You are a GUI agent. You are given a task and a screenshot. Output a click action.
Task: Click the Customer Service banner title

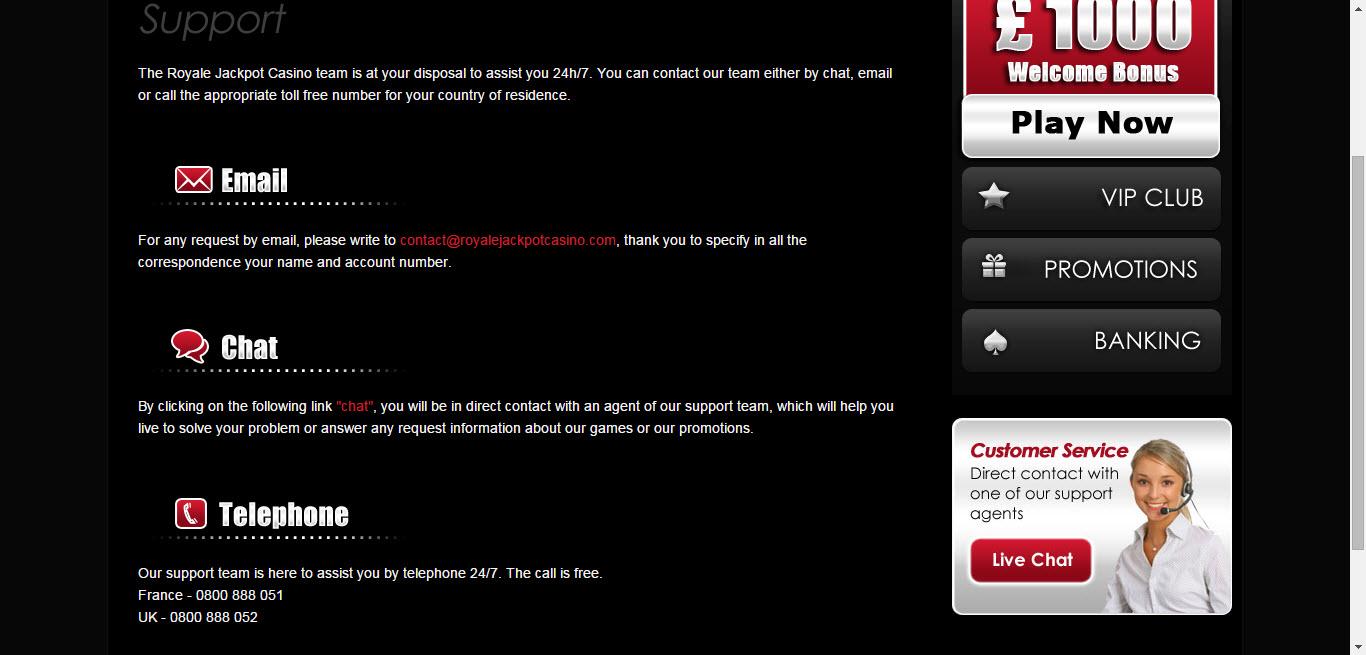1049,450
